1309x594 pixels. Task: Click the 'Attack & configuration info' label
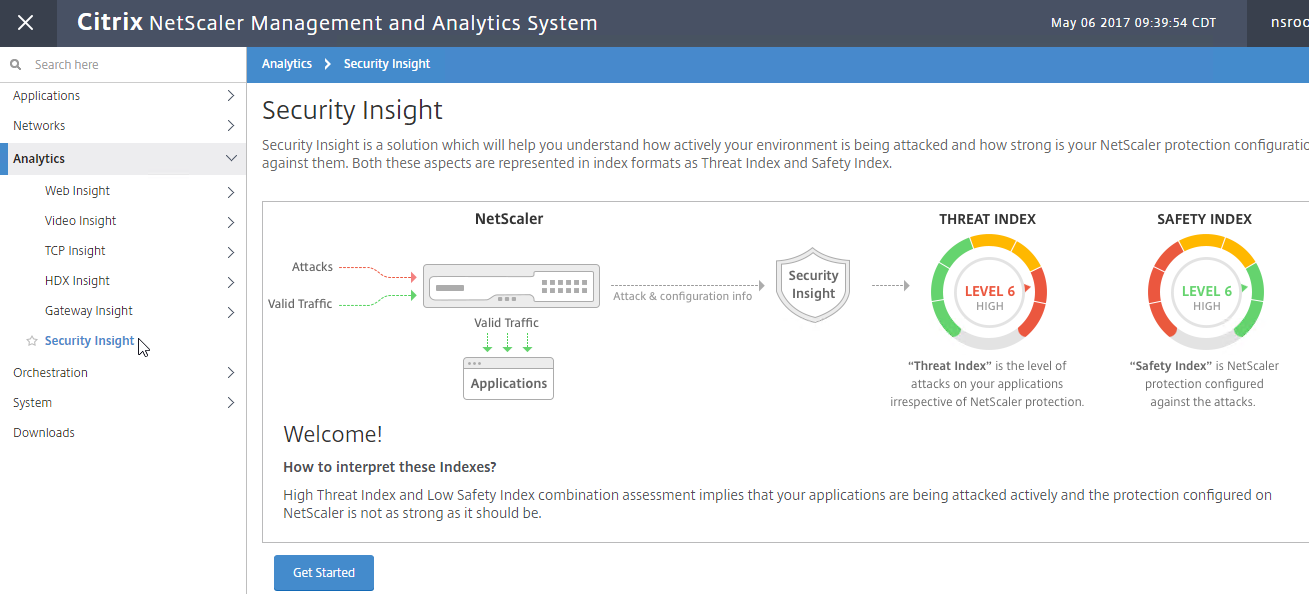pos(682,296)
